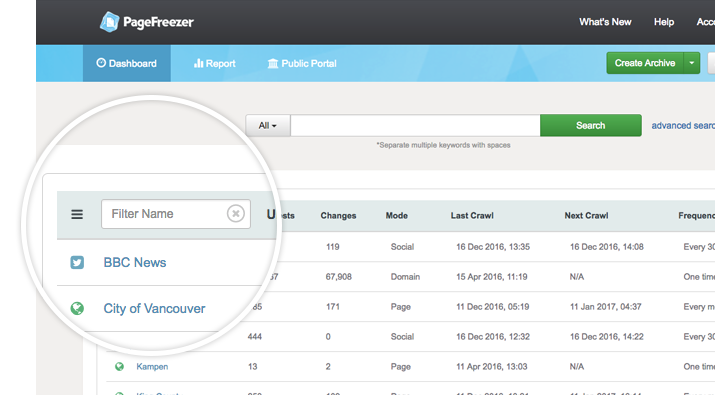Open the Public Portal tab

(x=302, y=63)
